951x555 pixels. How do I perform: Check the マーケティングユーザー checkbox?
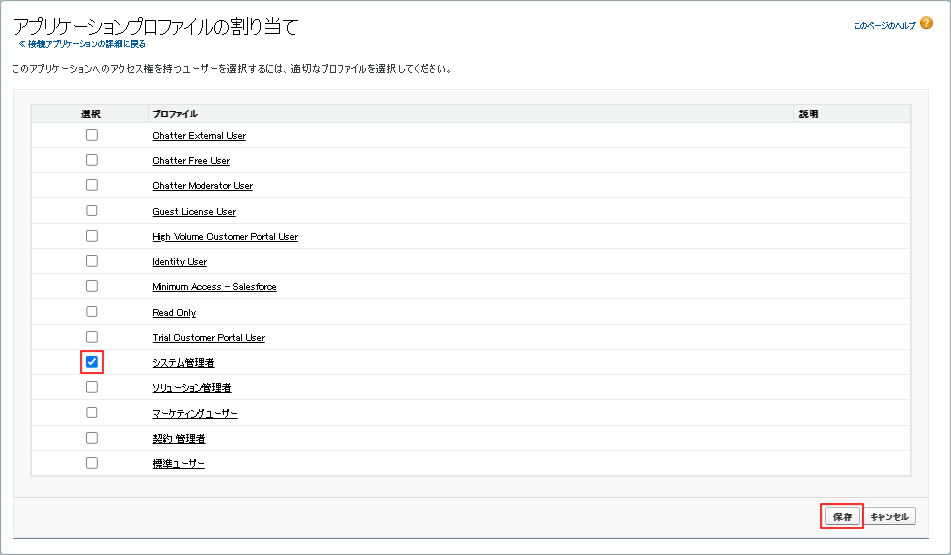pyautogui.click(x=92, y=412)
